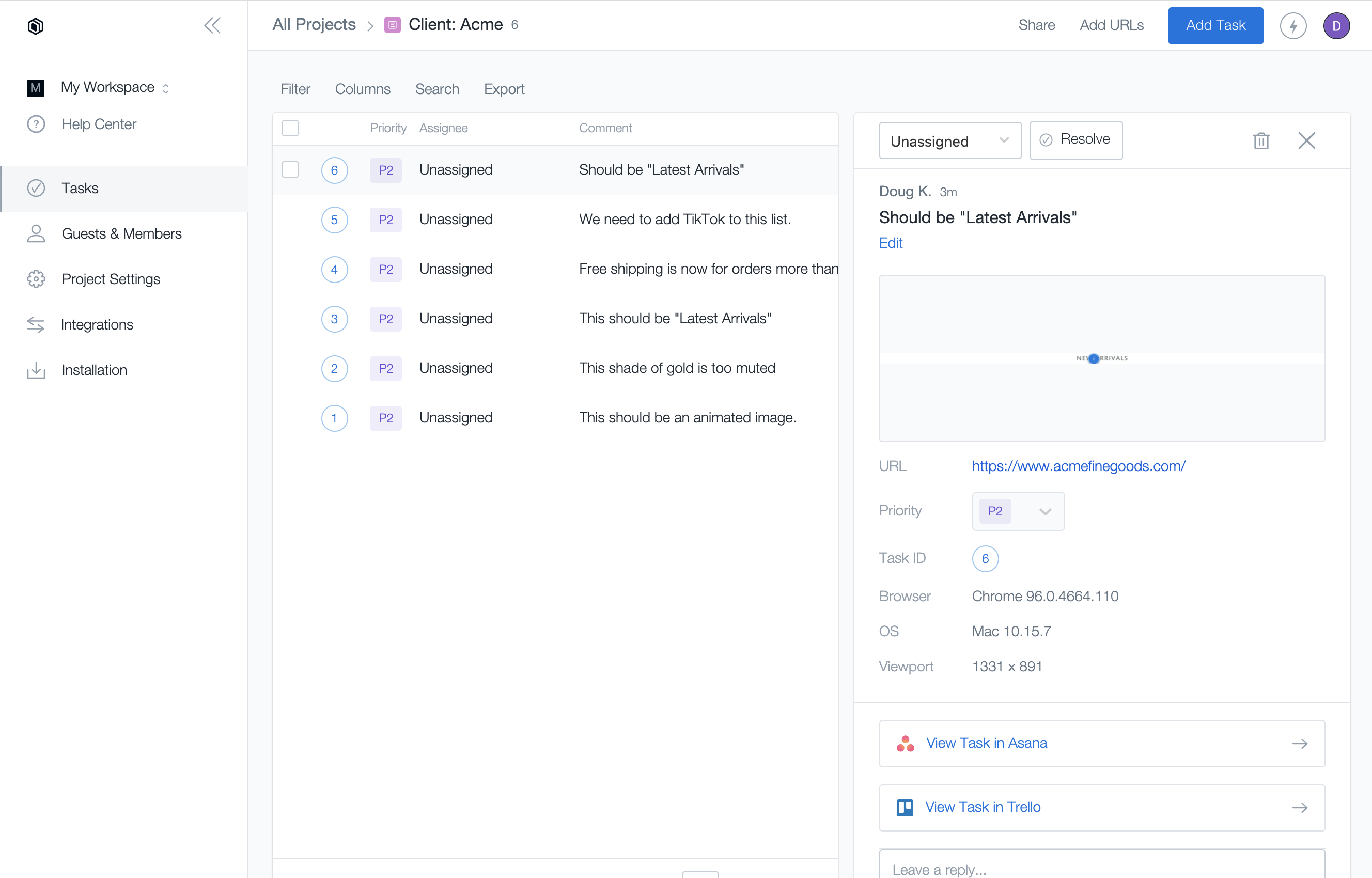Open the Unassigned assignee dropdown
The image size is (1372, 878).
[x=949, y=141]
